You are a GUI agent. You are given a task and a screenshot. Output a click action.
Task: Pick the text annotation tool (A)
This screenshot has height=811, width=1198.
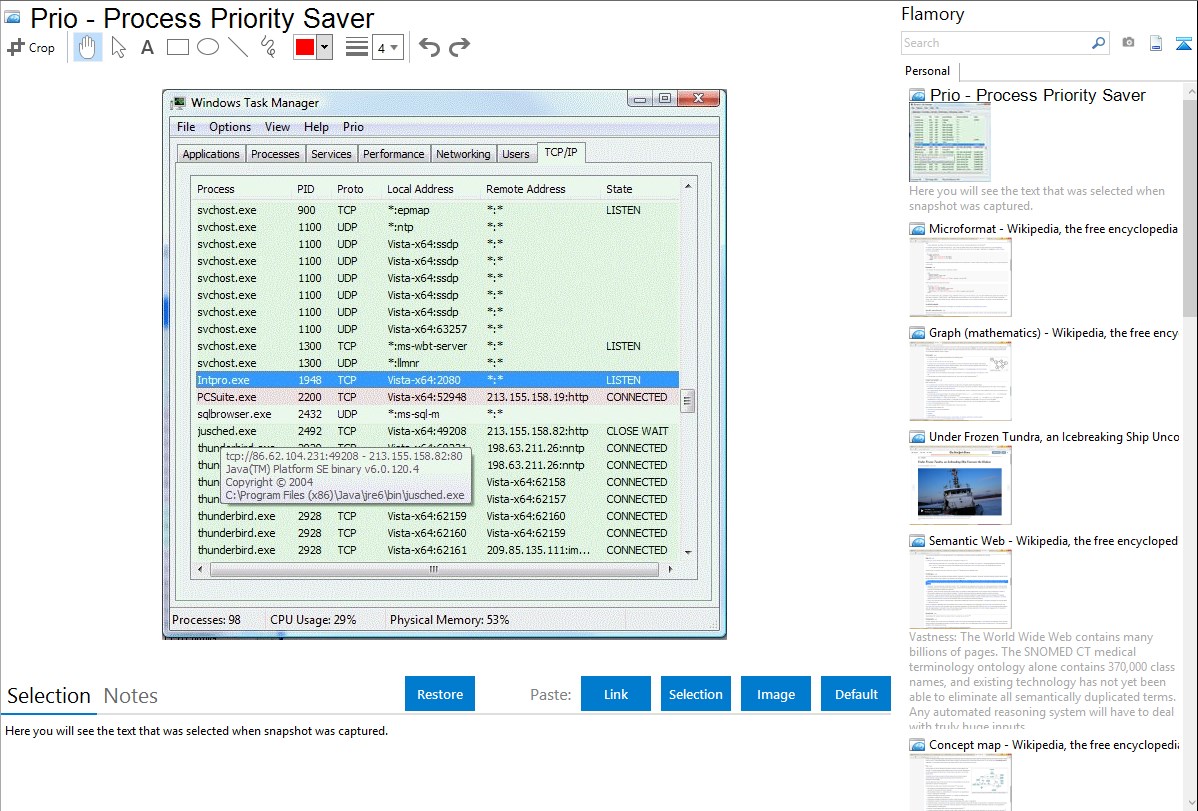click(x=147, y=47)
